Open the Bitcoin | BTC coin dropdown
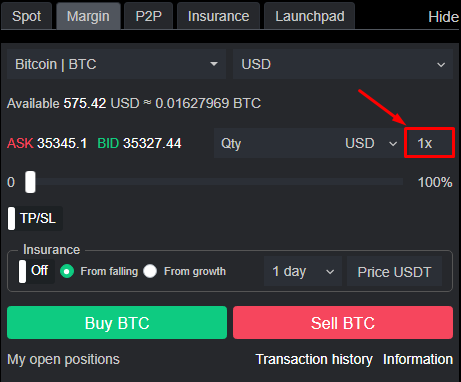461x382 pixels. point(116,64)
